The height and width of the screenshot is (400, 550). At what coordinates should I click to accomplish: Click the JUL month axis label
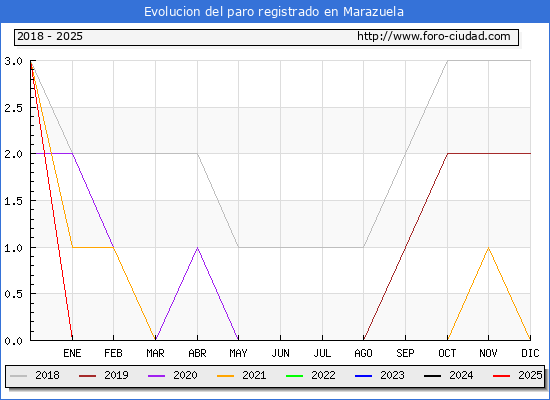pyautogui.click(x=322, y=353)
